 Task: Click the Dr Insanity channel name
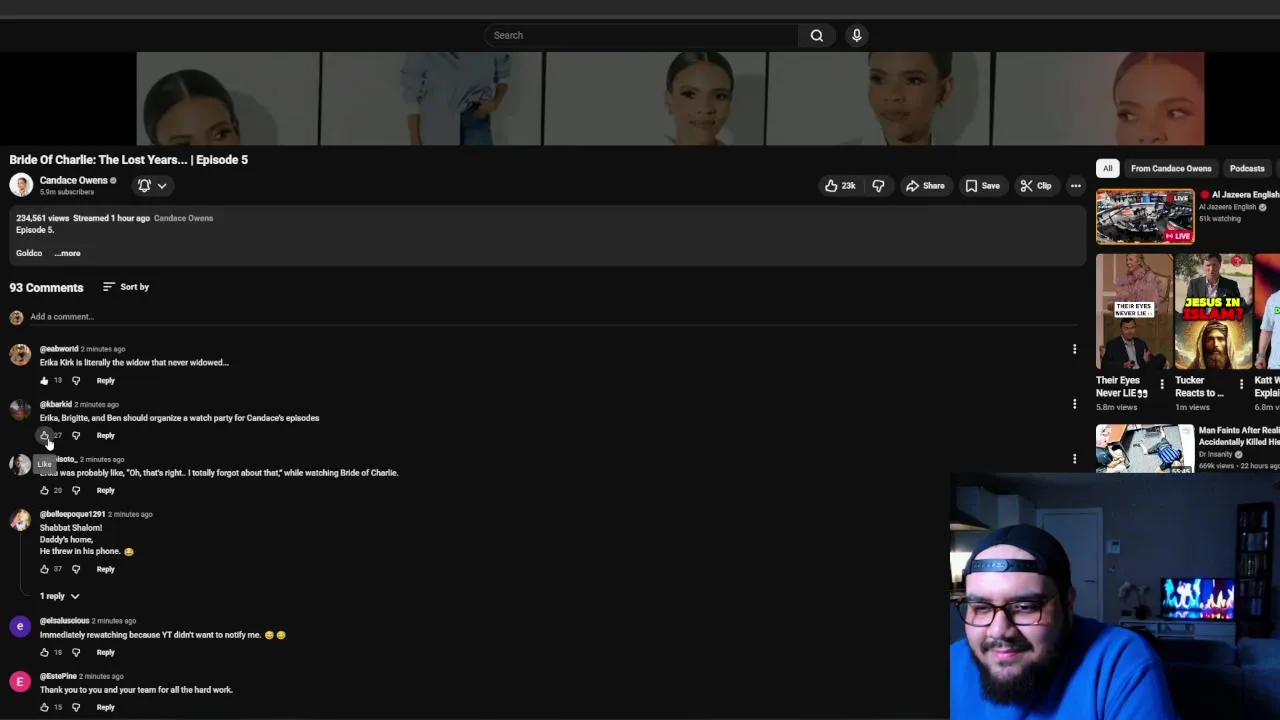tap(1217, 454)
